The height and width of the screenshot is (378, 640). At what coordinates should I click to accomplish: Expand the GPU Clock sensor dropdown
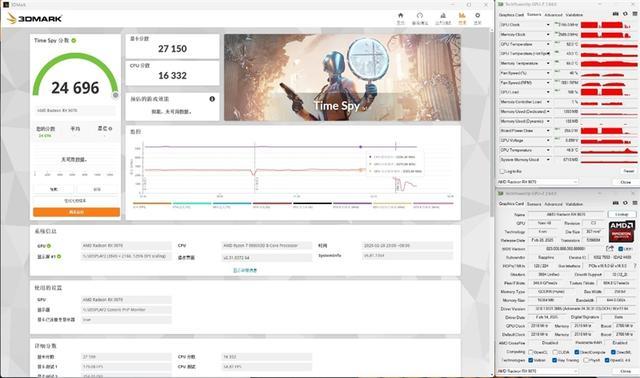point(548,25)
